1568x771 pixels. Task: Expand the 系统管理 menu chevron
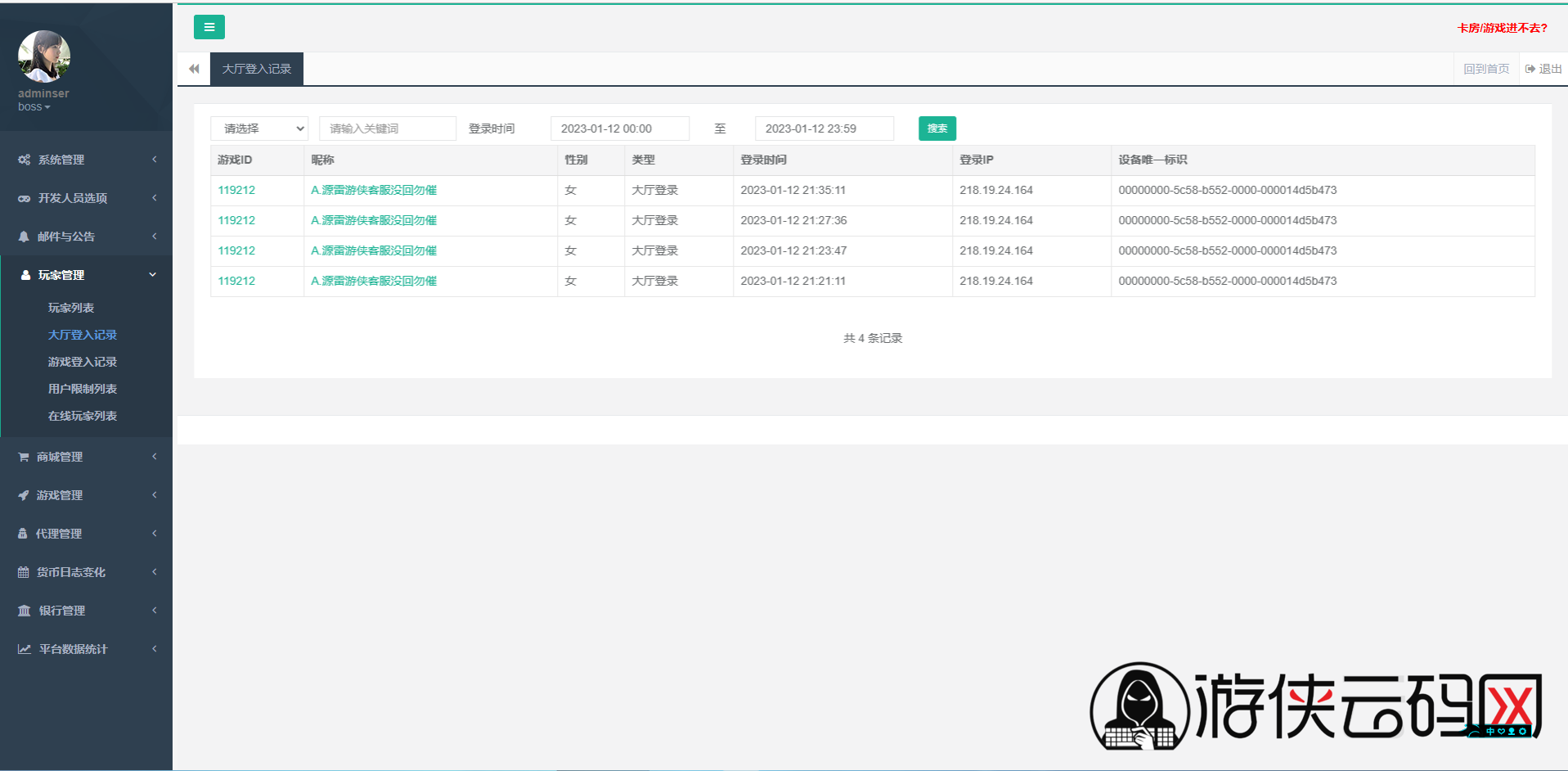(x=154, y=160)
